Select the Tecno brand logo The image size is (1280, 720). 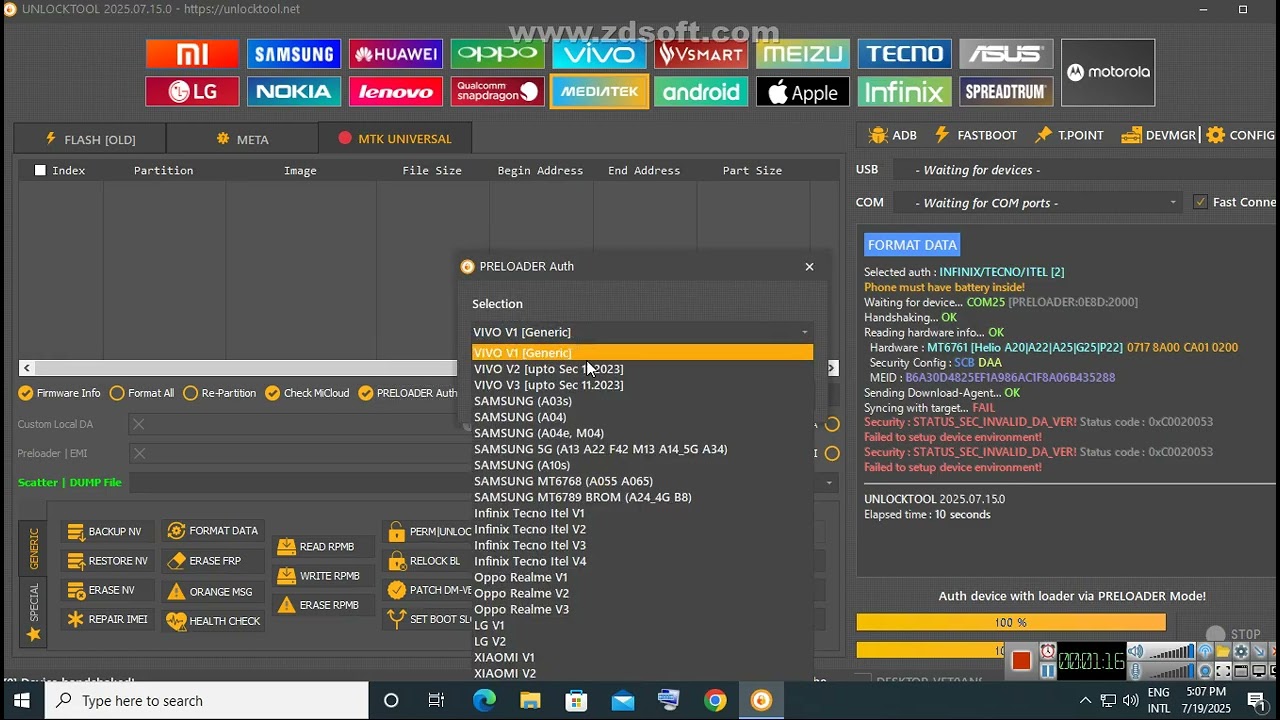tap(905, 54)
